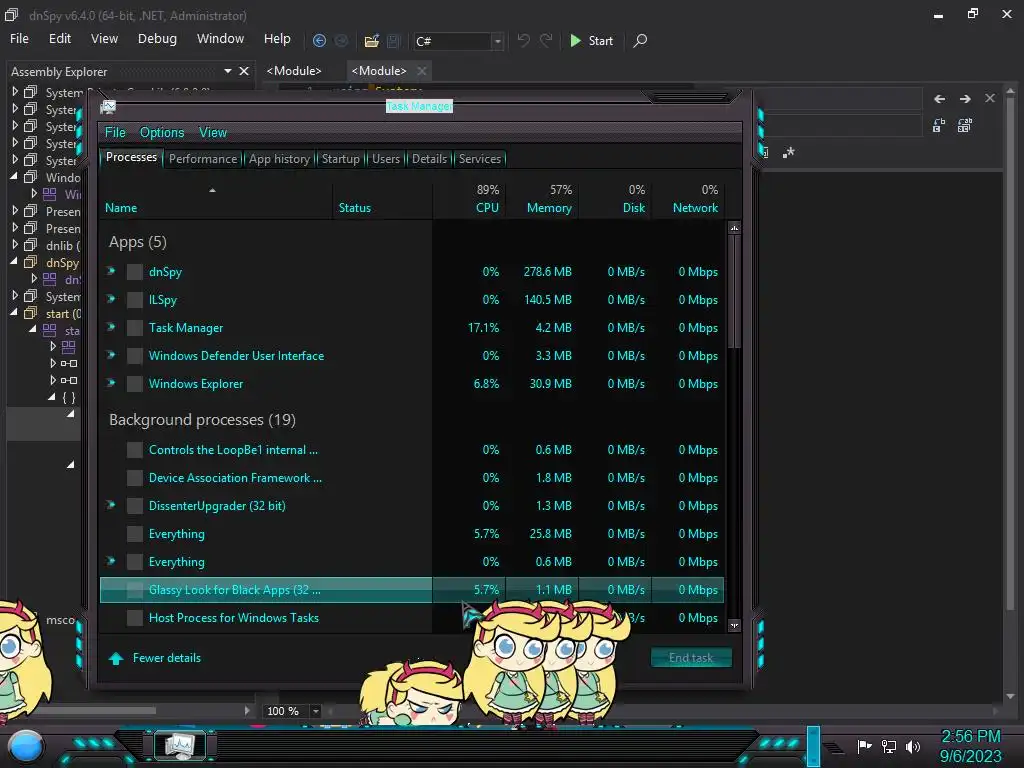Screen dimensions: 1024x768
Task: Click Windows Explorer process icon
Action: click(x=135, y=383)
